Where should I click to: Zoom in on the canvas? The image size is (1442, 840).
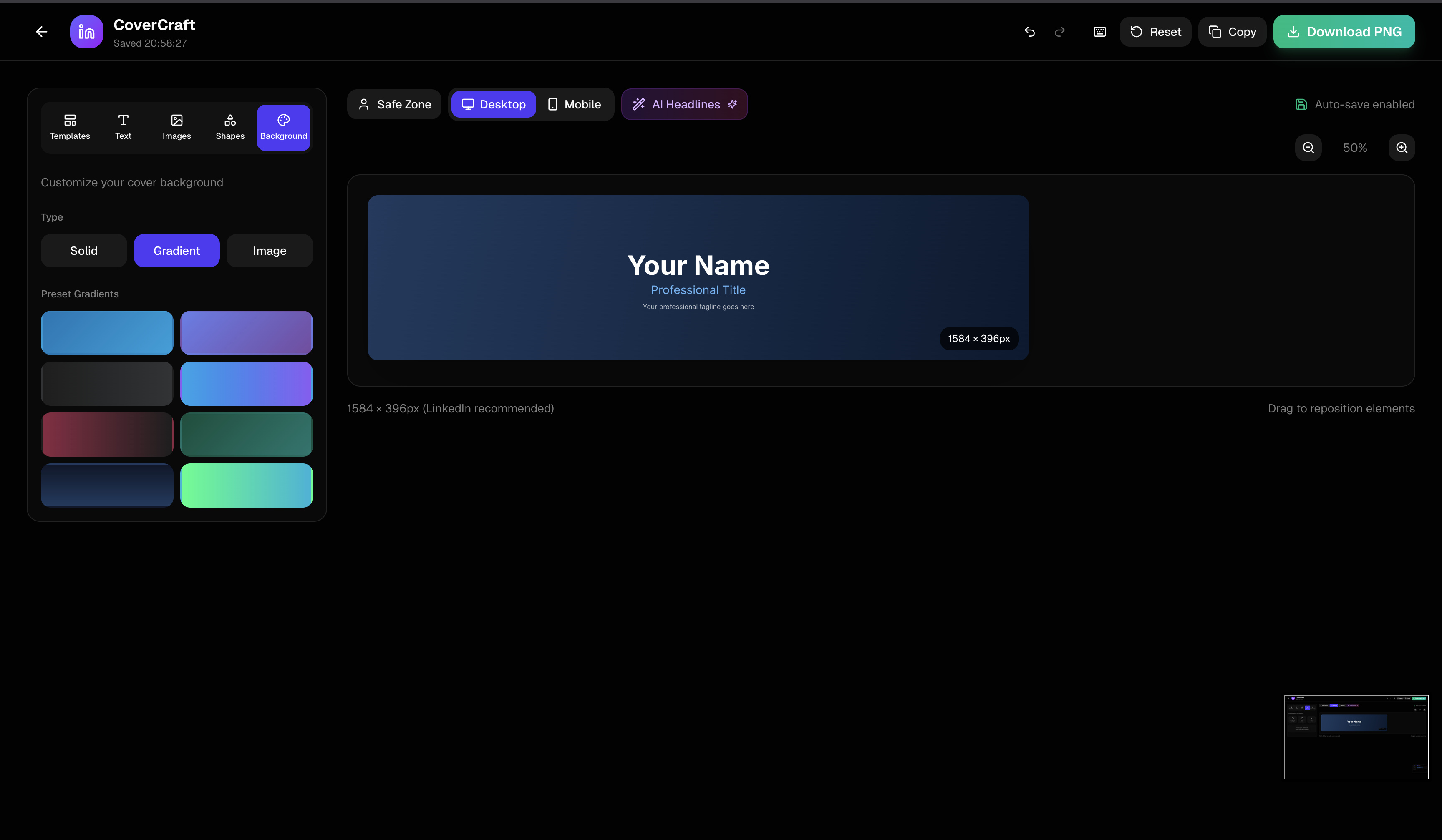point(1402,147)
